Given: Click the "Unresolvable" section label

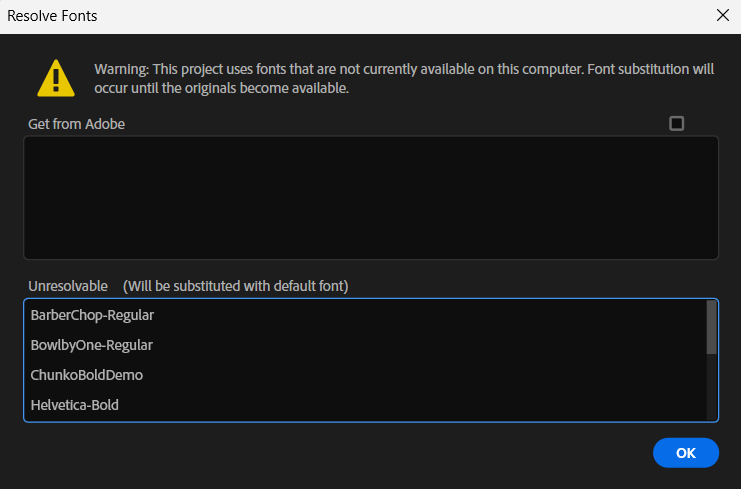Looking at the screenshot, I should tap(68, 286).
